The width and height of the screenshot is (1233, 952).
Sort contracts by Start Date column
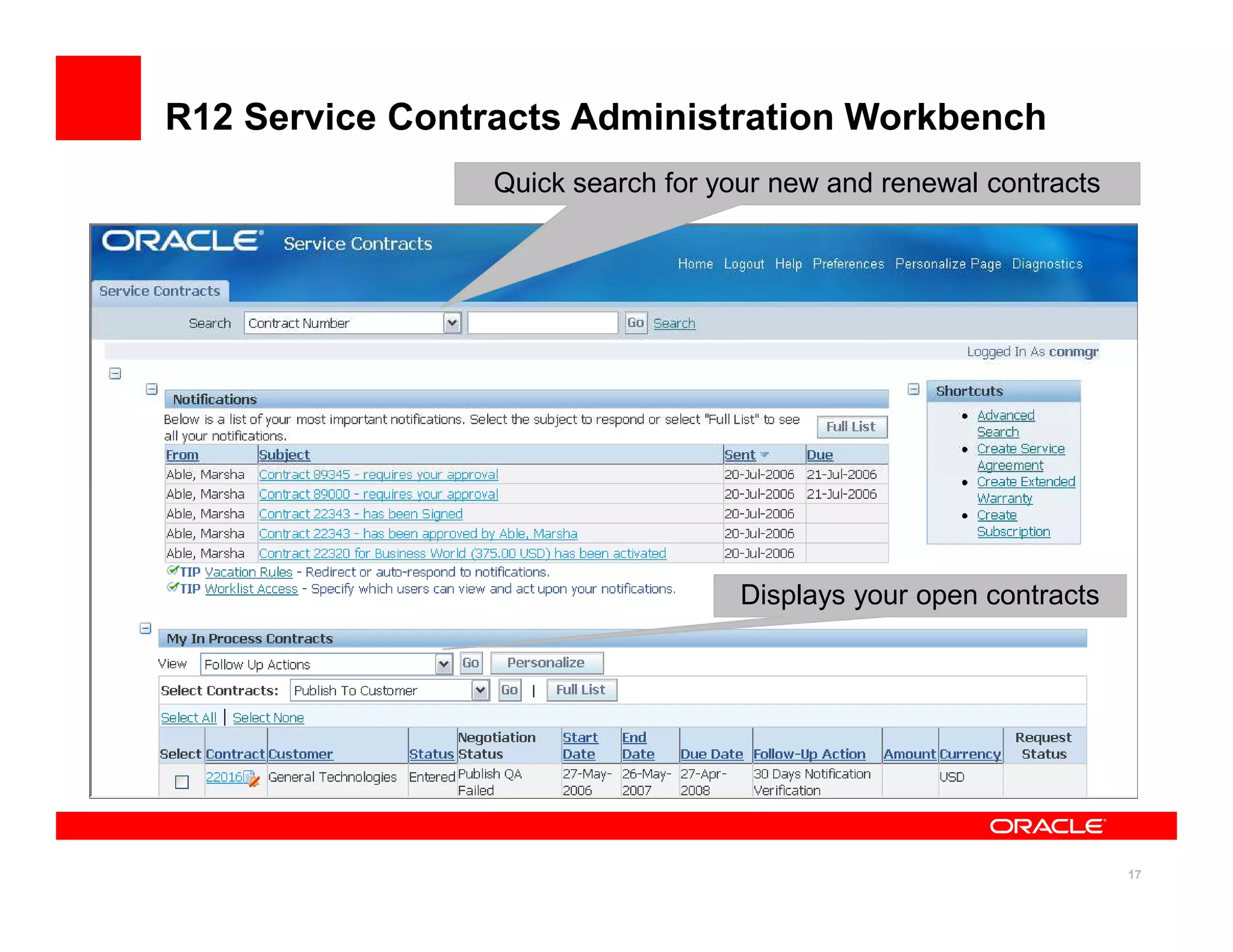point(580,746)
